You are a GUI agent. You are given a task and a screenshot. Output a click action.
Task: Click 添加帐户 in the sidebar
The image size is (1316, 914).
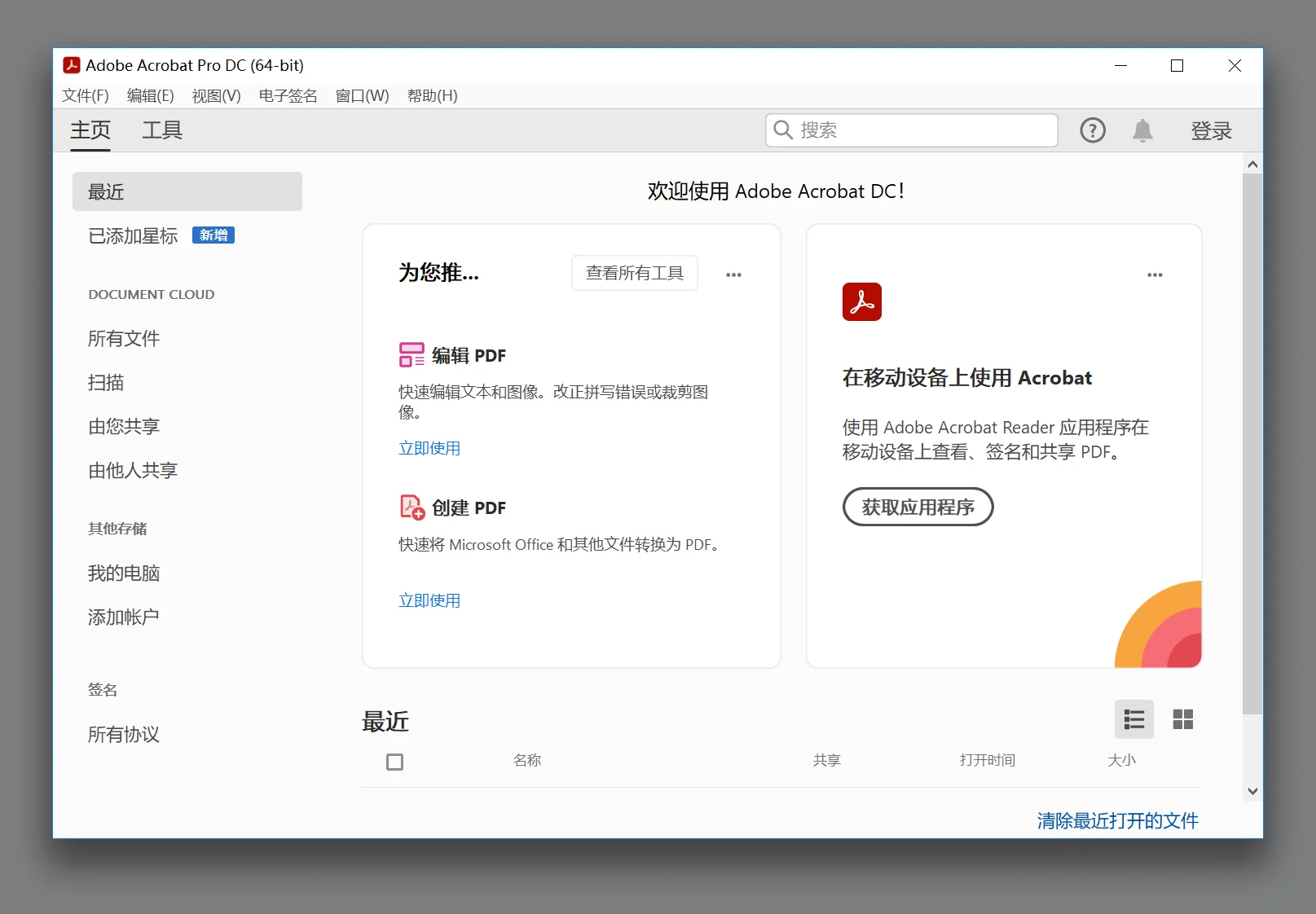[124, 617]
